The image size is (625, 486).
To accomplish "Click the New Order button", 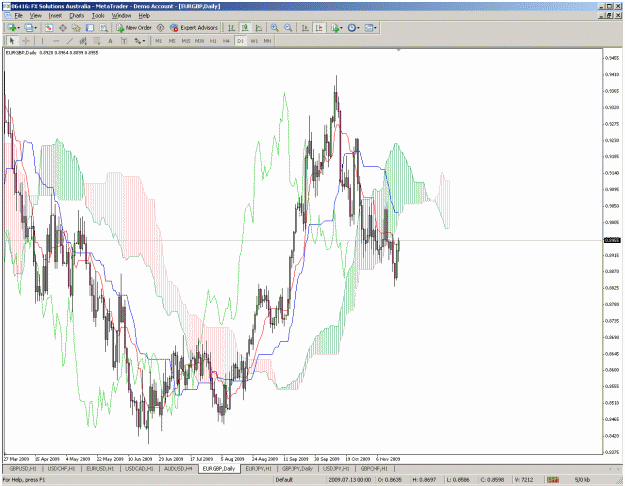I will pos(134,28).
